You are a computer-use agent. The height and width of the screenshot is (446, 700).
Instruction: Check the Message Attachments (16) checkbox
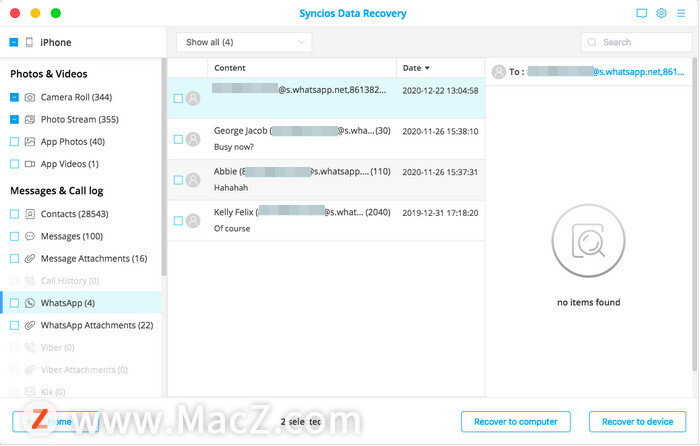[x=14, y=258]
